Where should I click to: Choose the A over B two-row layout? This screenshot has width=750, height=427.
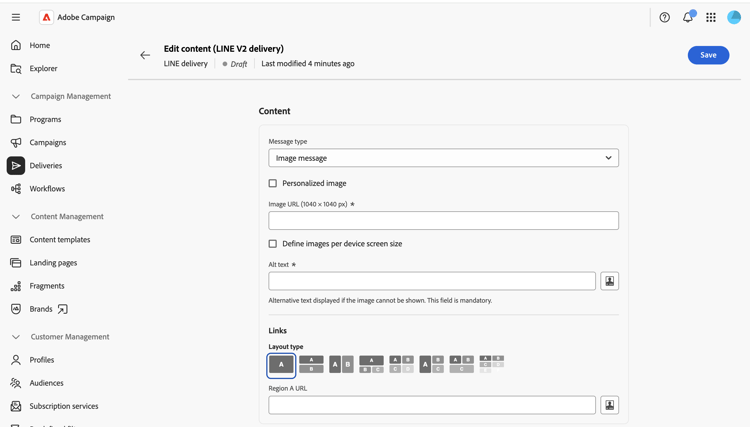pos(311,364)
